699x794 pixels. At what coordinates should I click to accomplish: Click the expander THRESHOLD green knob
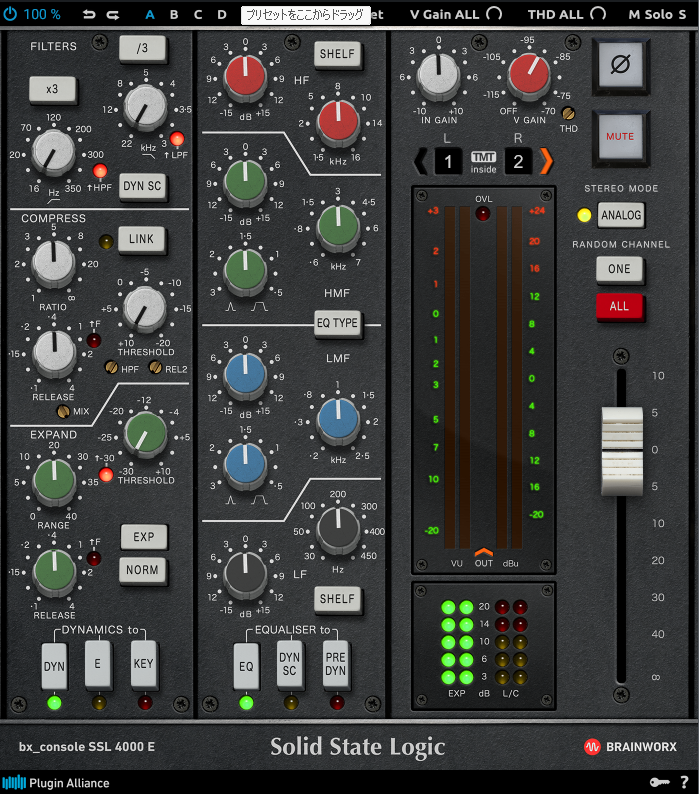(146, 433)
